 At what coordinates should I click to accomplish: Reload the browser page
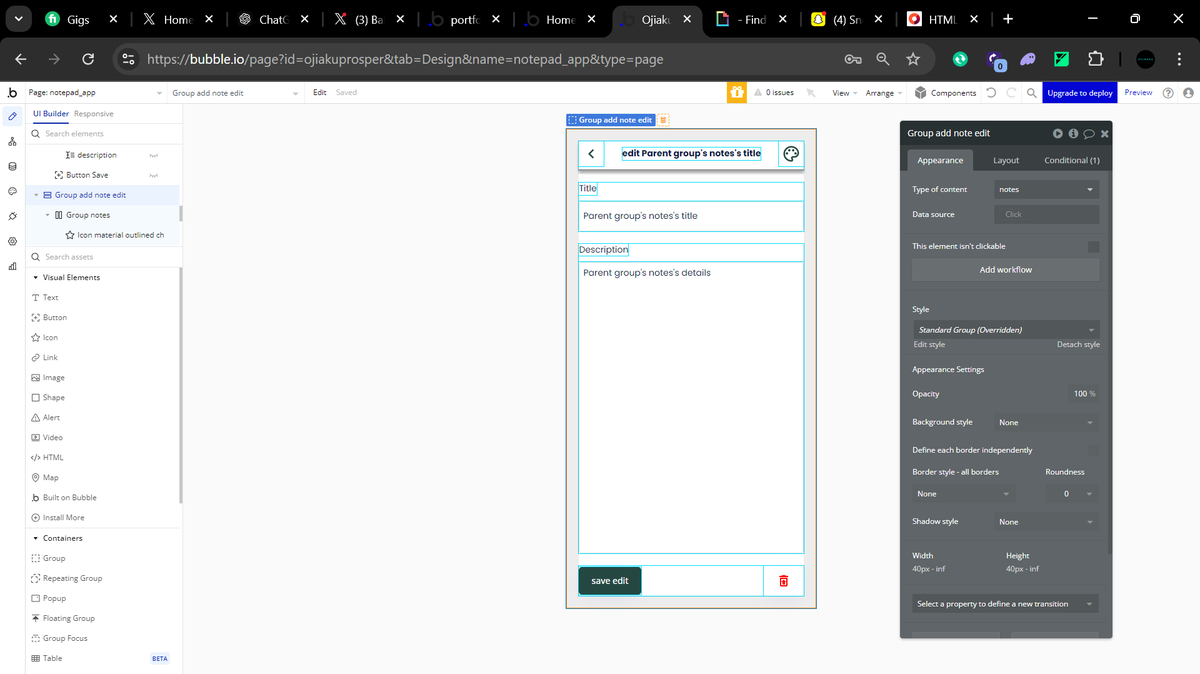tap(88, 59)
